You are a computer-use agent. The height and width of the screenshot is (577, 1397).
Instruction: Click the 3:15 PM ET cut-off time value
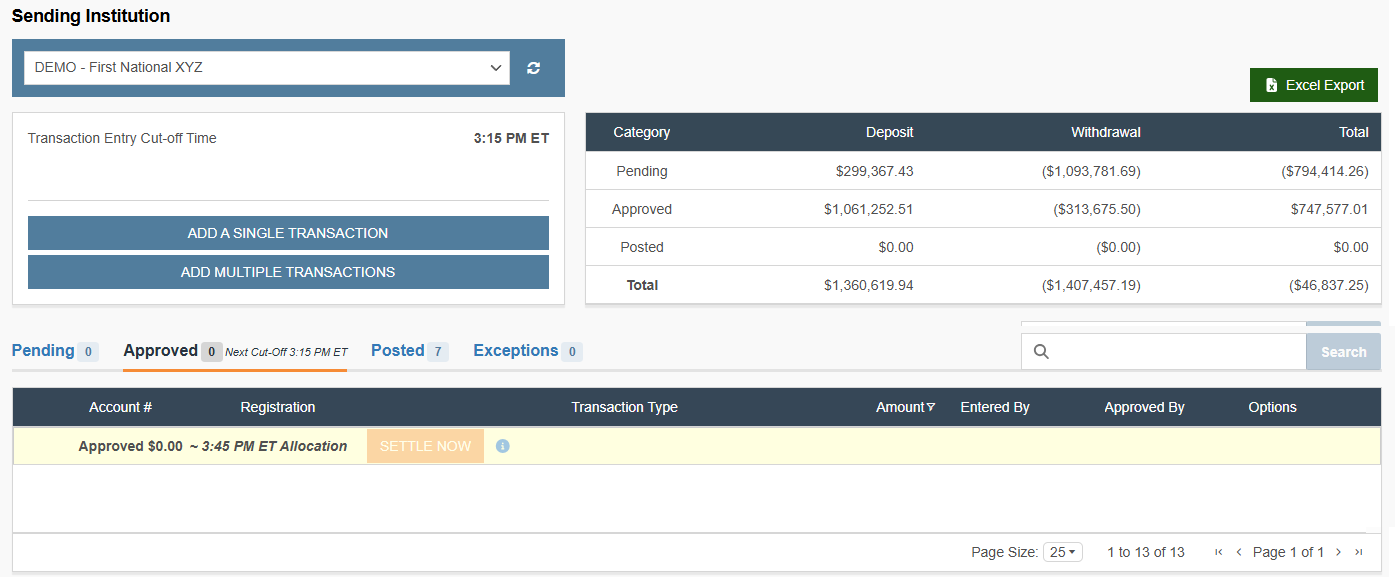pyautogui.click(x=511, y=138)
